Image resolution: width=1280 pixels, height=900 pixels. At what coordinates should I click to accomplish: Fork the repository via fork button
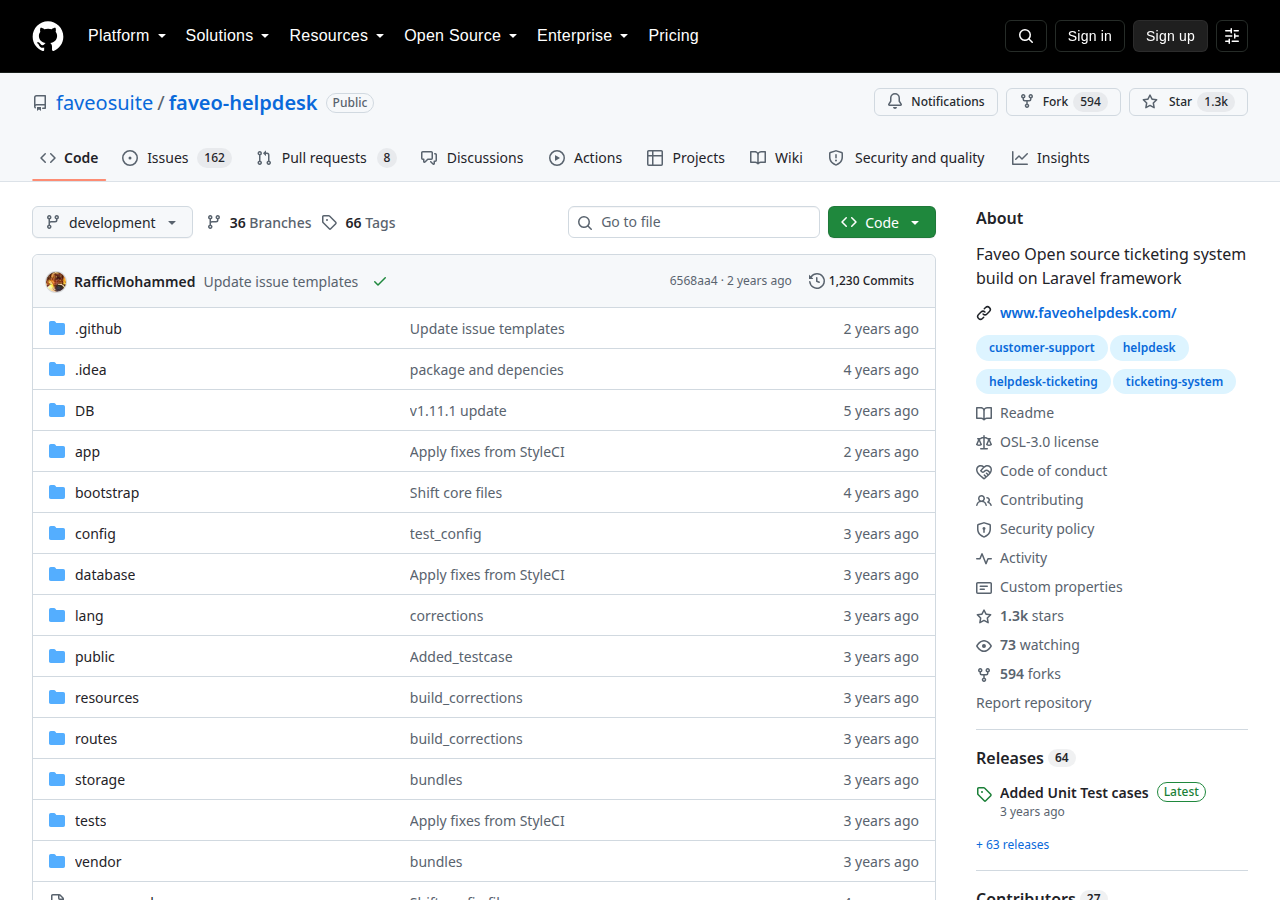tap(1063, 102)
